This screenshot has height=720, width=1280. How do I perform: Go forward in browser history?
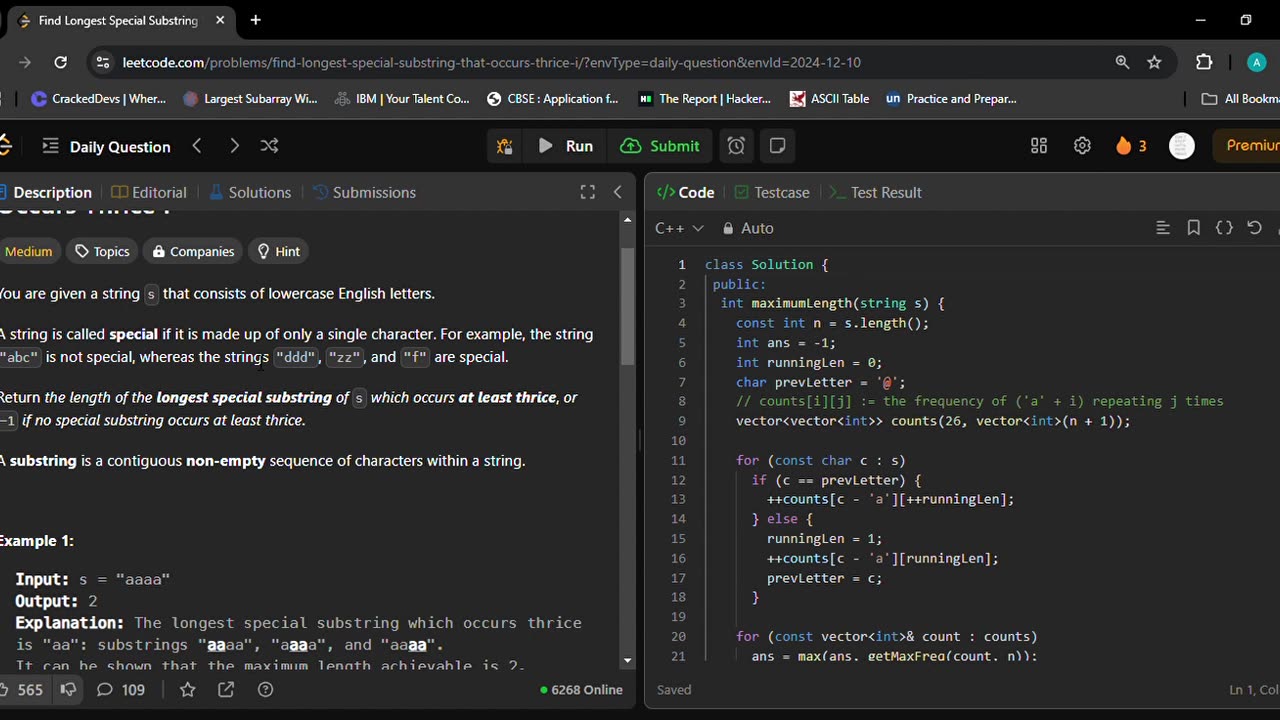(24, 62)
